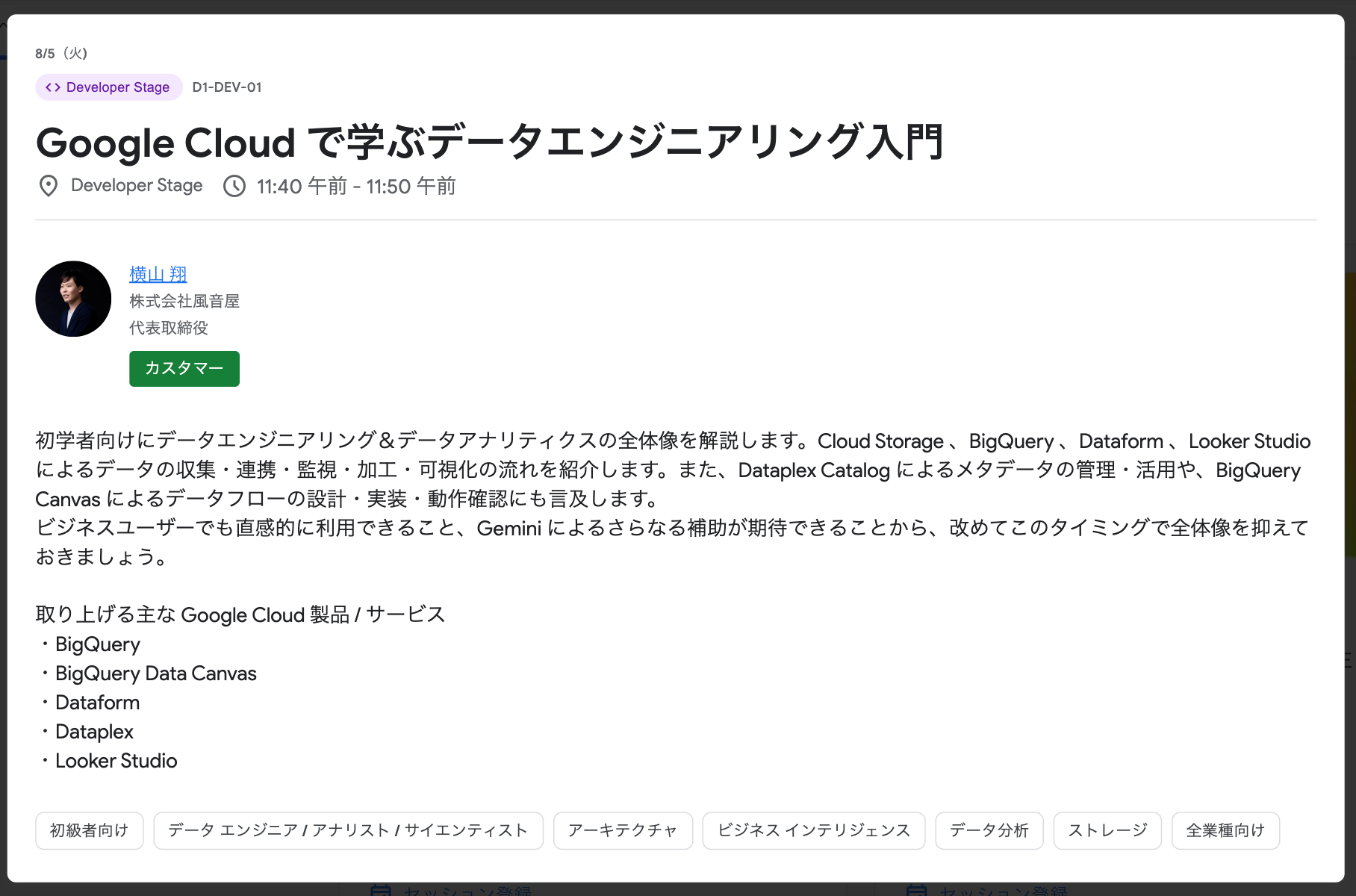Click company name 株式会社風音屋

tap(184, 301)
